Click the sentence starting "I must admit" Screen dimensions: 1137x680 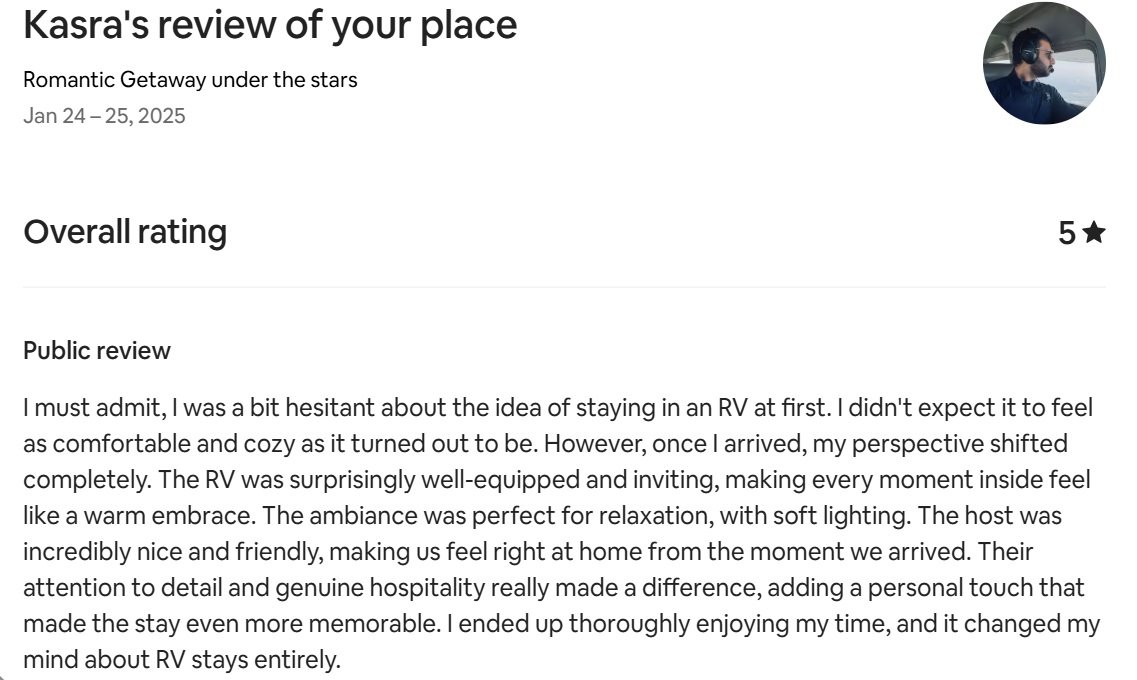426,407
